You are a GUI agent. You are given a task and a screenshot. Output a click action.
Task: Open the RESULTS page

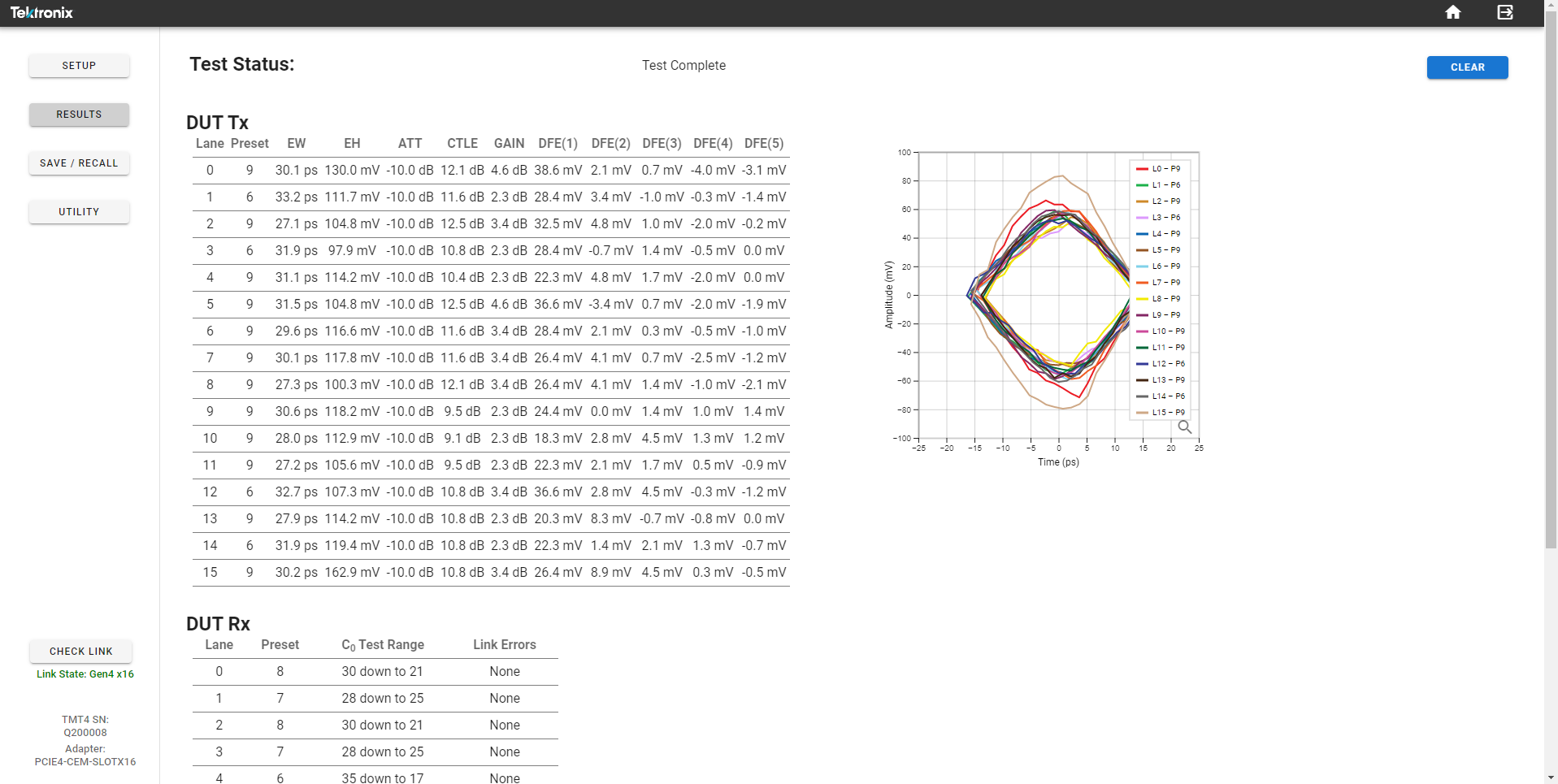click(x=79, y=115)
